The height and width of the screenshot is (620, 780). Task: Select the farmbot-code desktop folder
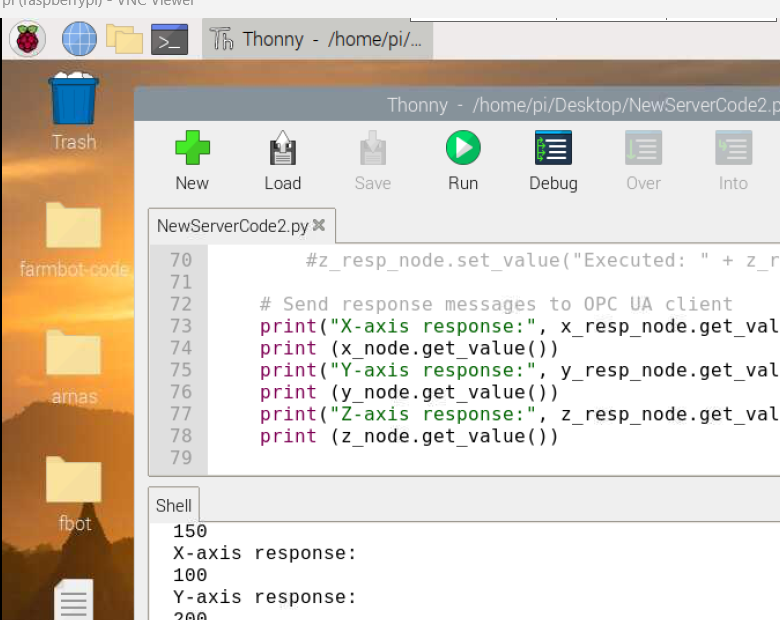click(74, 240)
